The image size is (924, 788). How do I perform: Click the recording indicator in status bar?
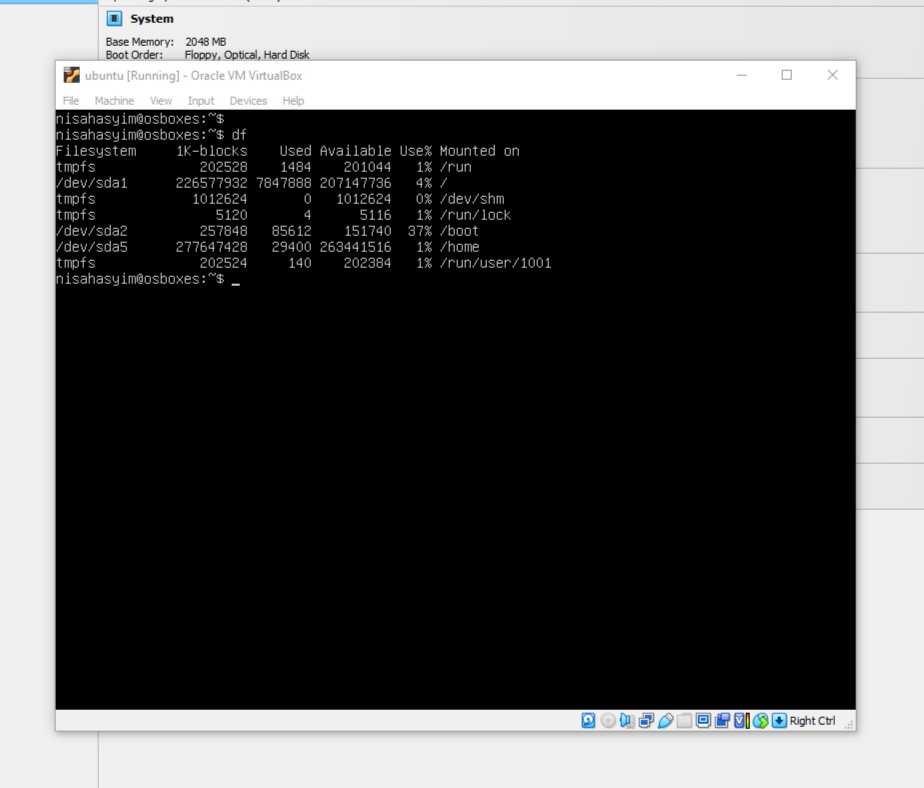tap(722, 720)
